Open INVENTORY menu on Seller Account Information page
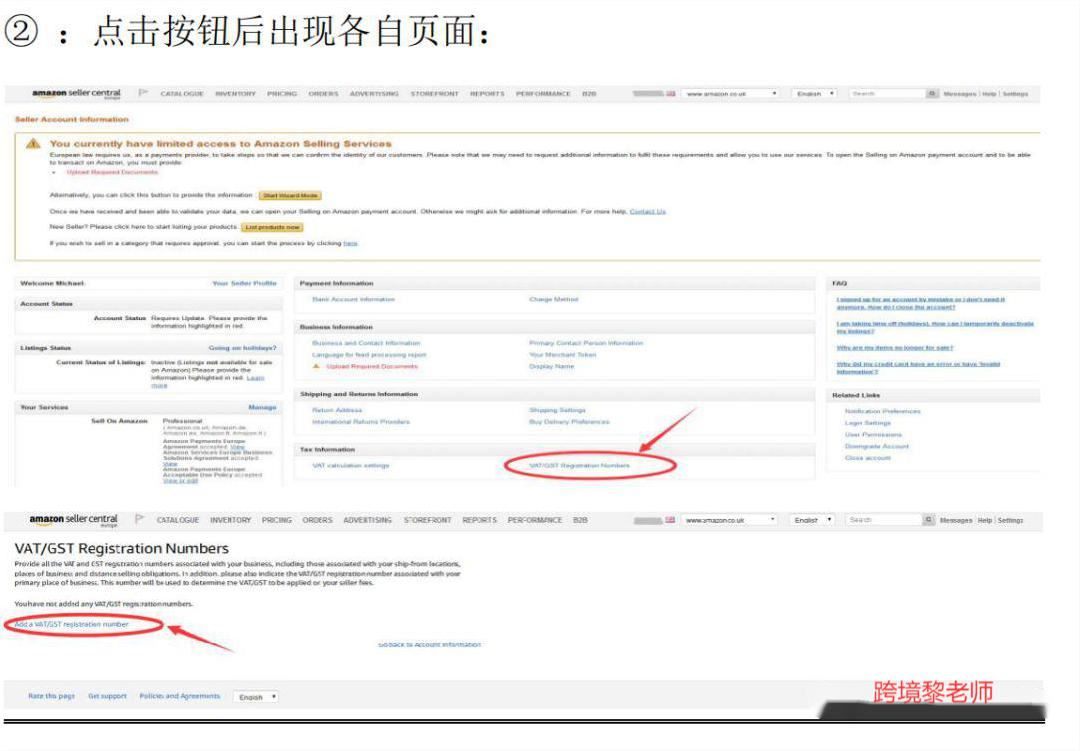This screenshot has width=1080, height=751. pos(236,94)
